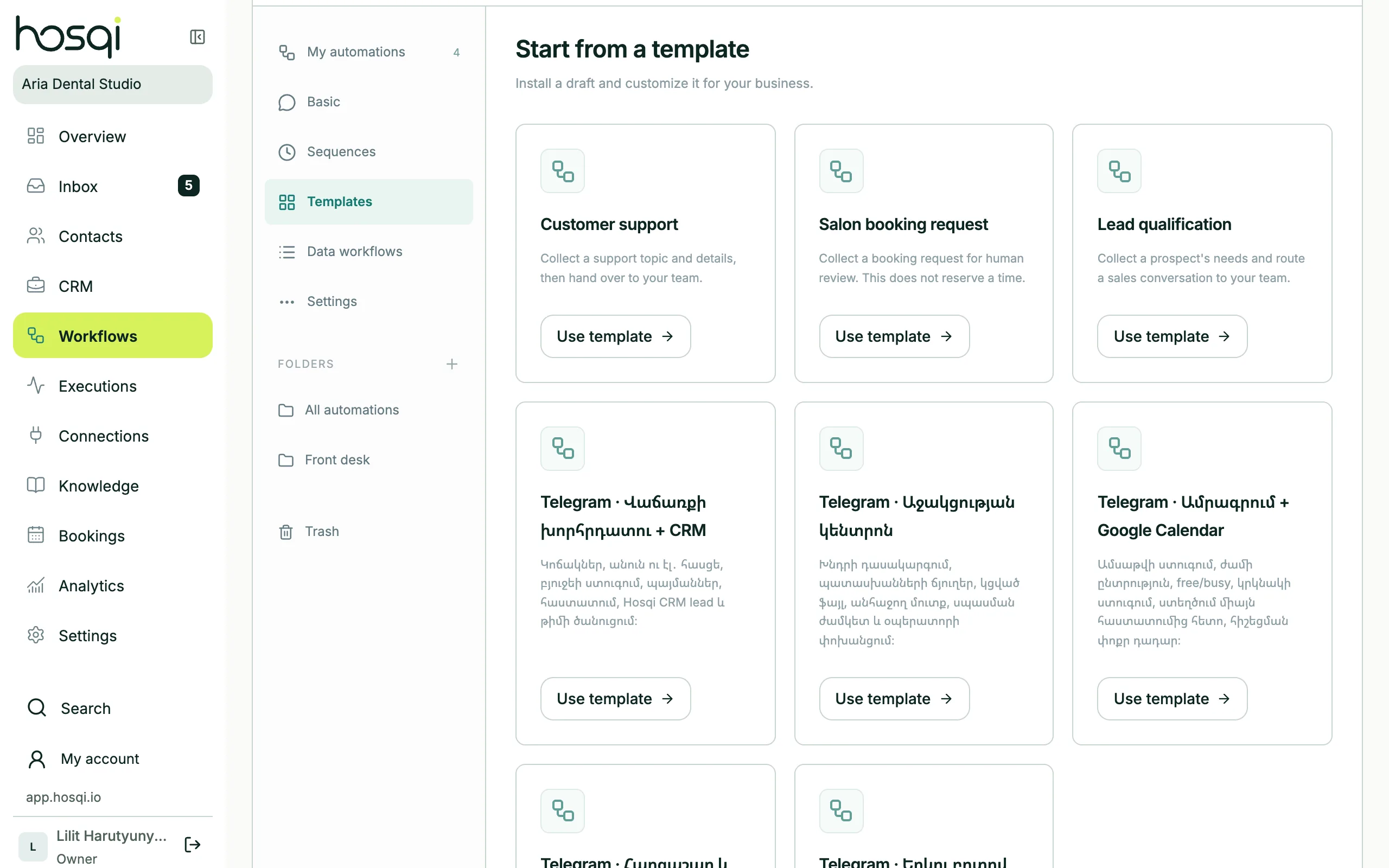Open the Executions page
The height and width of the screenshot is (868, 1389).
coord(112,386)
